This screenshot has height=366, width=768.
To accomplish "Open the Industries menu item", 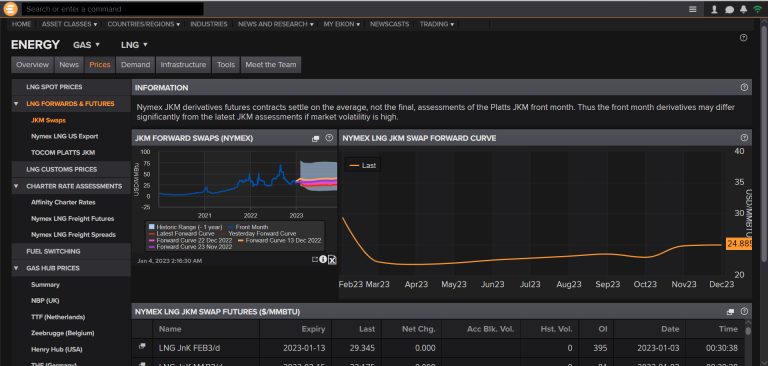I will (209, 24).
